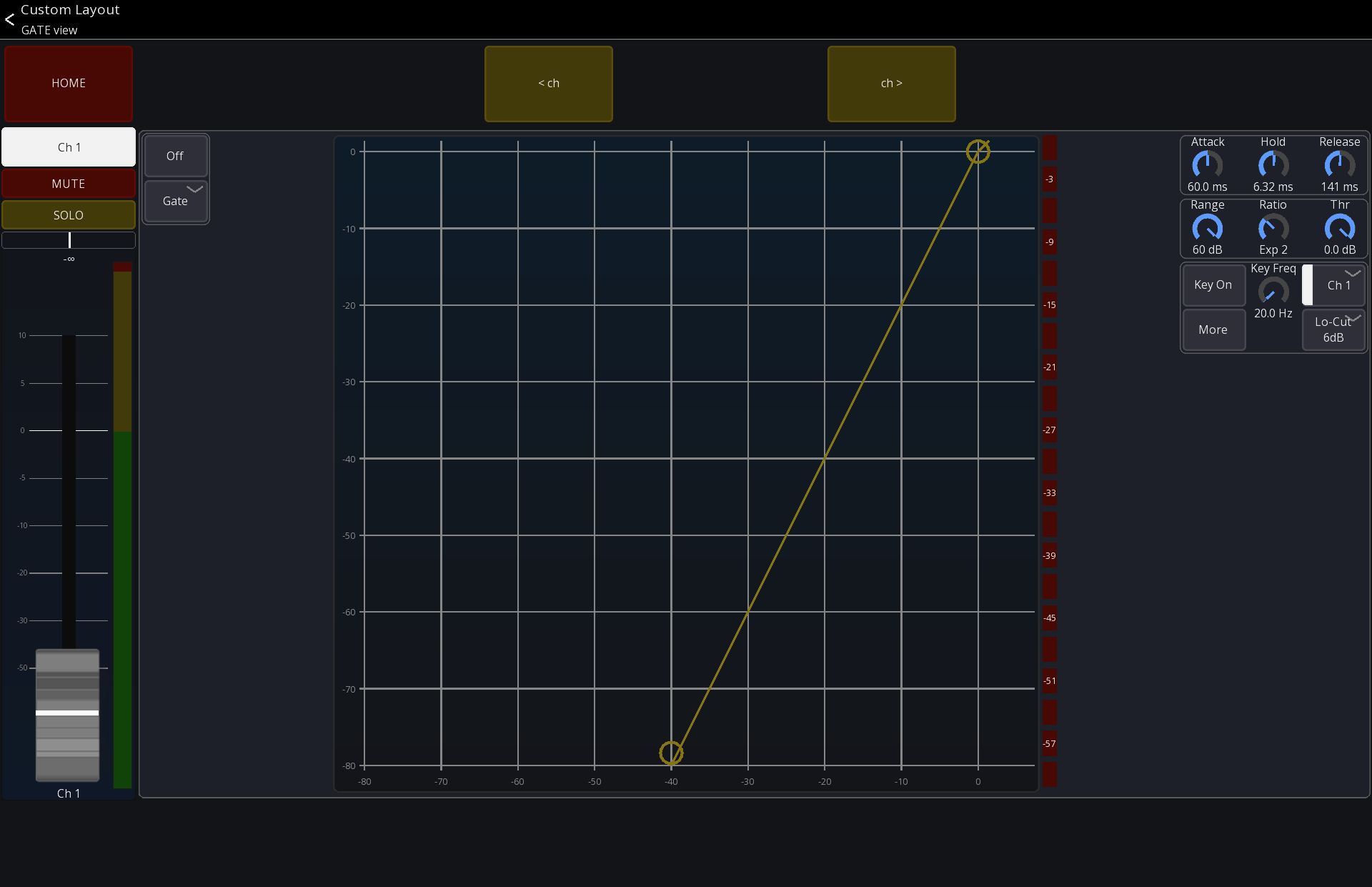Toggle the Key On button
The width and height of the screenshot is (1372, 887).
click(x=1213, y=285)
